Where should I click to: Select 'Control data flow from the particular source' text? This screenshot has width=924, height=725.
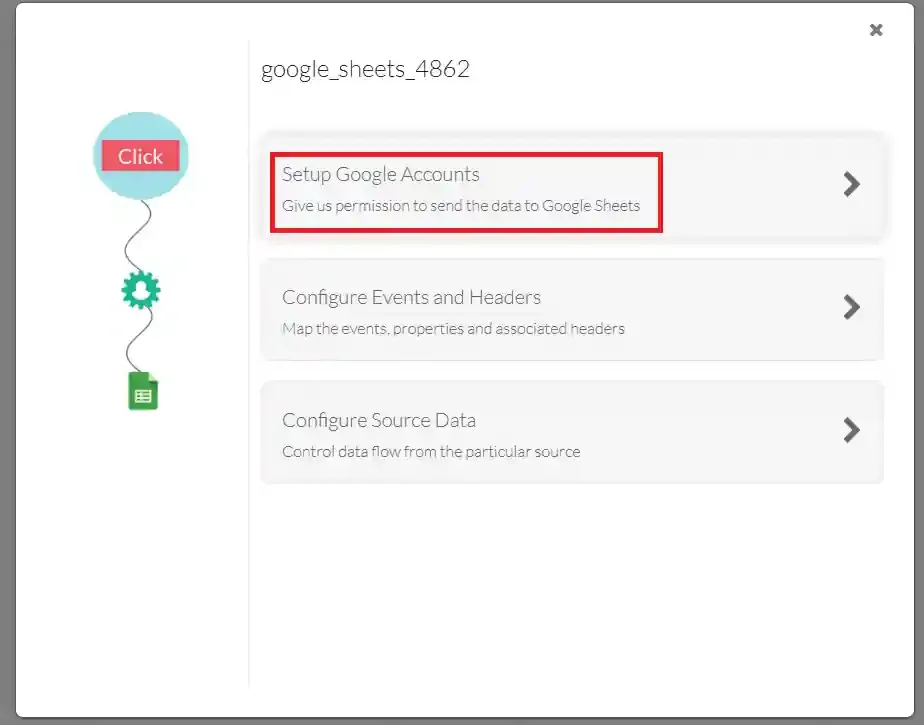tap(431, 452)
